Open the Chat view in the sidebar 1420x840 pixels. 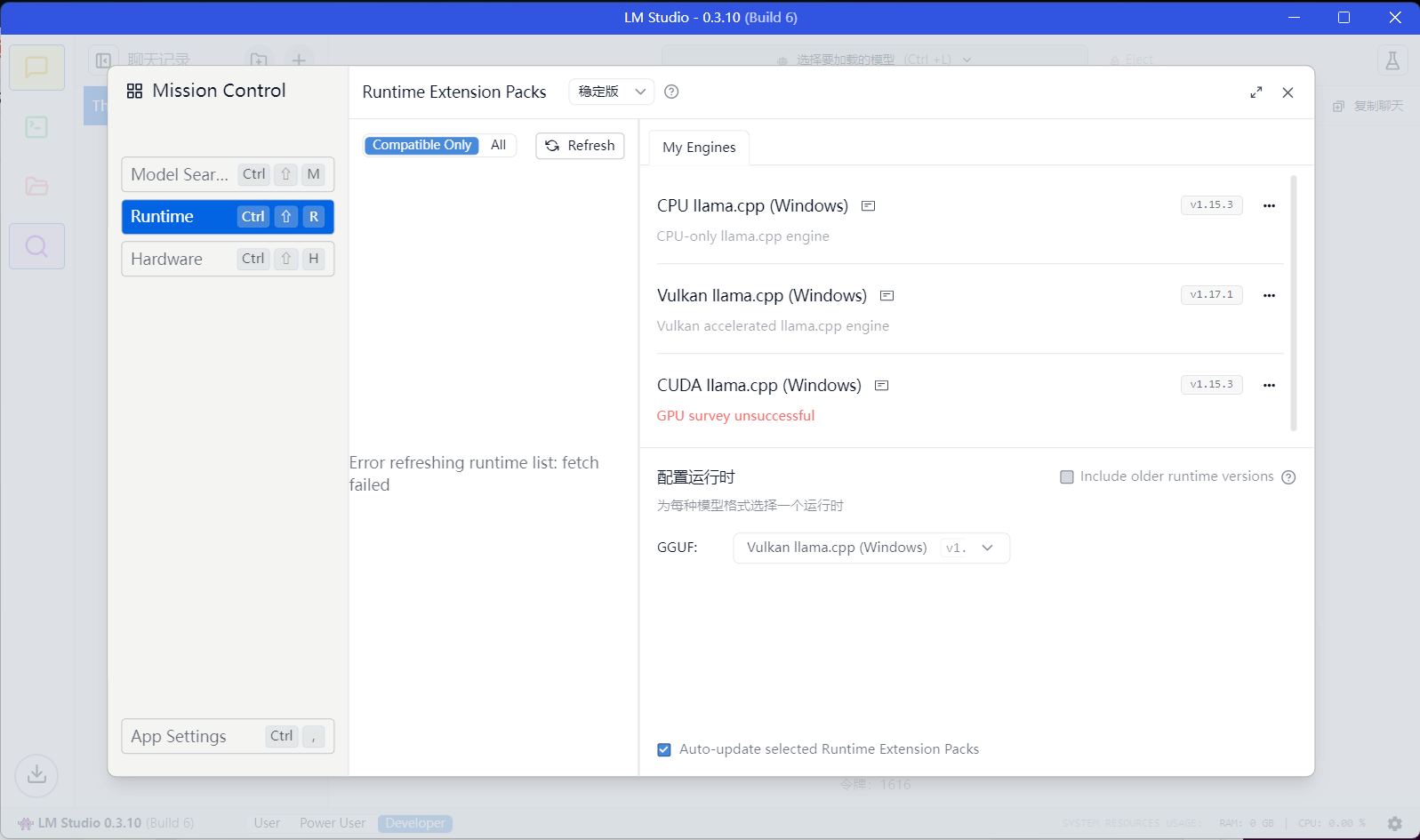tap(36, 68)
